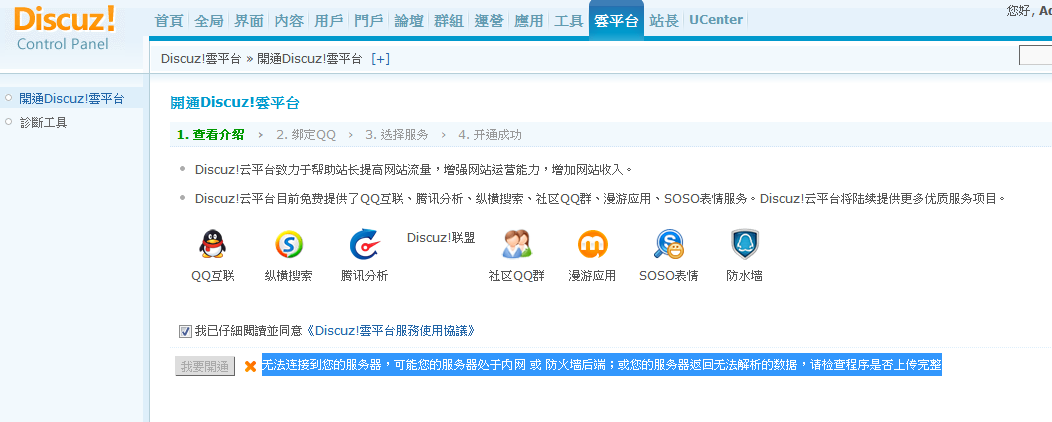
Task: Click the 社区QQ群 label text
Action: [517, 276]
